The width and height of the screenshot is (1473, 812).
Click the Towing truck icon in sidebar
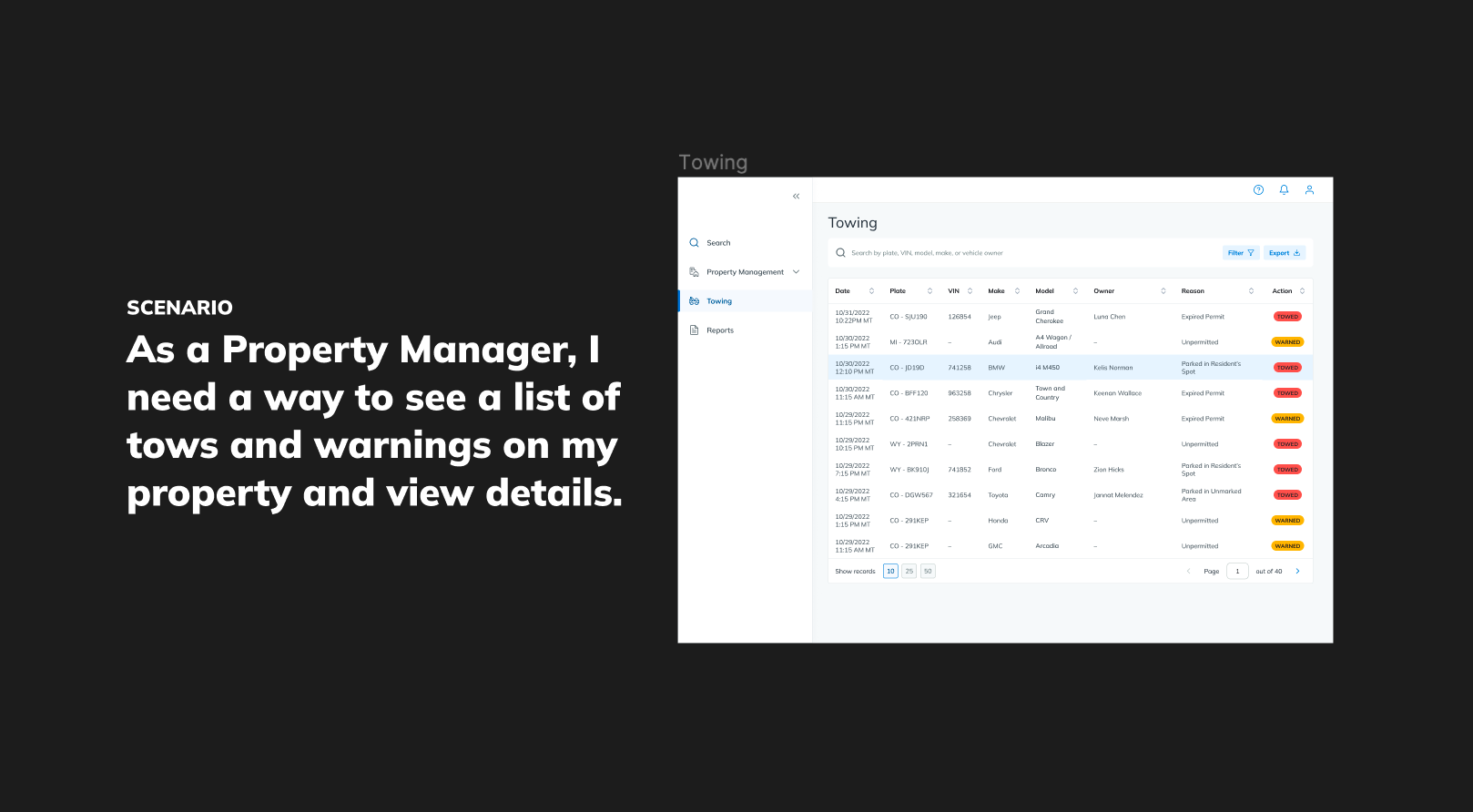pos(694,301)
